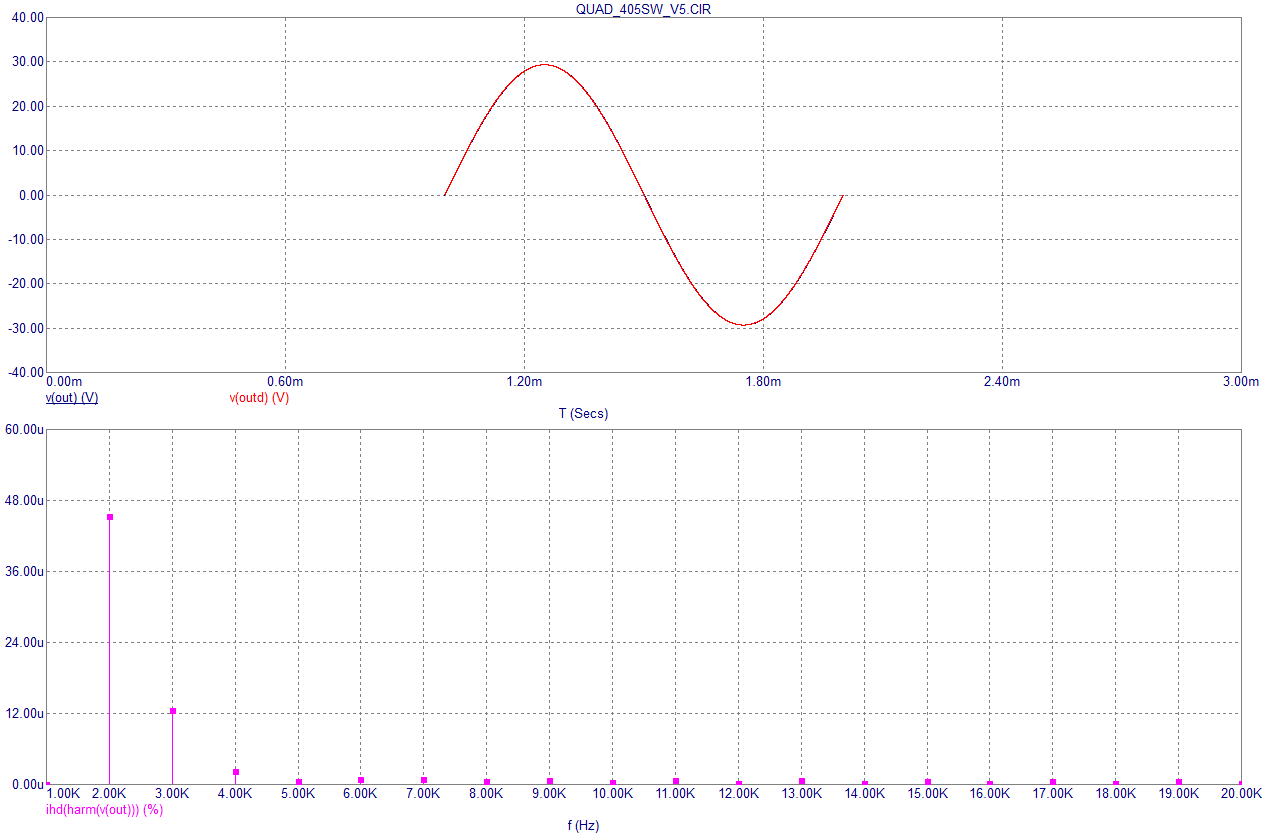Screen dimensions: 1276x839
Task: Click the QUAD_405SW_V5.CIR plot title
Action: click(643, 8)
